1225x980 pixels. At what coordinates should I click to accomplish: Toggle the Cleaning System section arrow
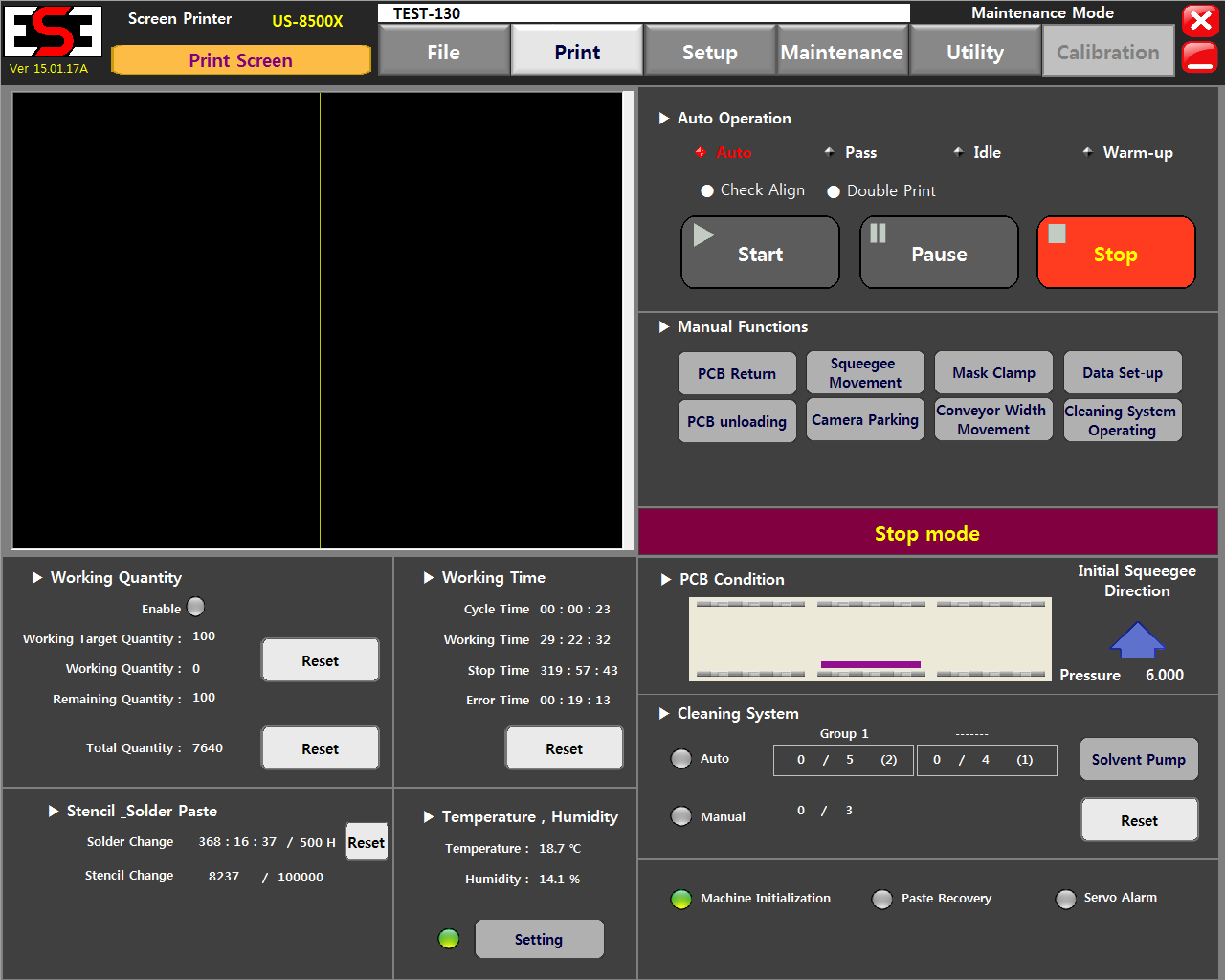[x=664, y=713]
